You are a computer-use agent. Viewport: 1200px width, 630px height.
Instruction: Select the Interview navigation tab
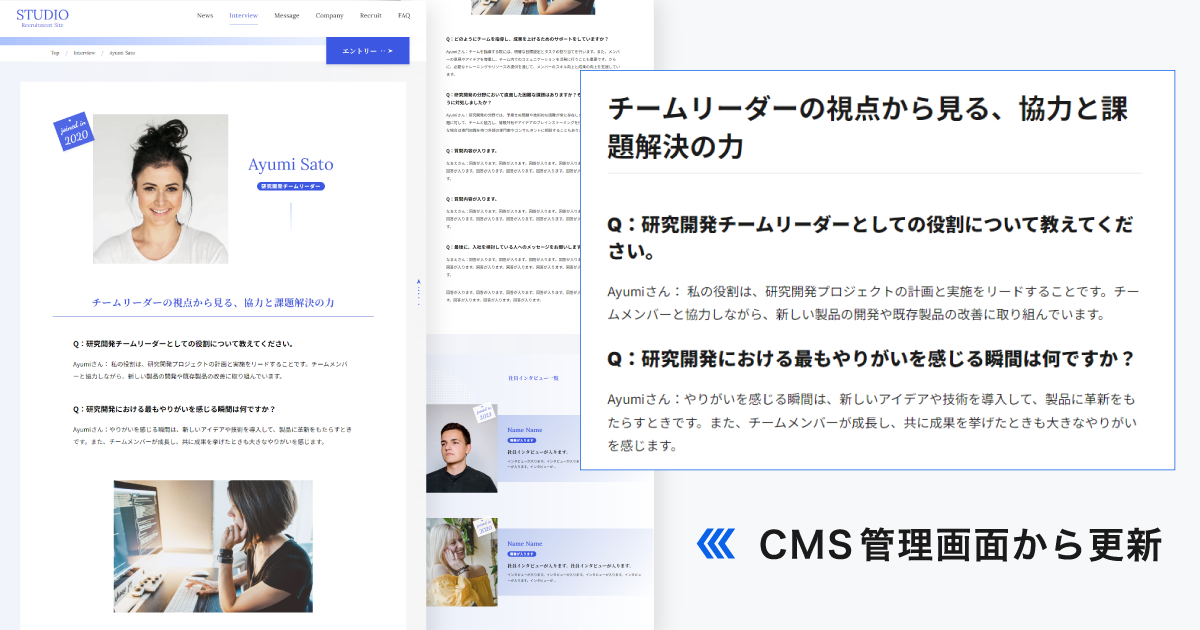pyautogui.click(x=243, y=16)
